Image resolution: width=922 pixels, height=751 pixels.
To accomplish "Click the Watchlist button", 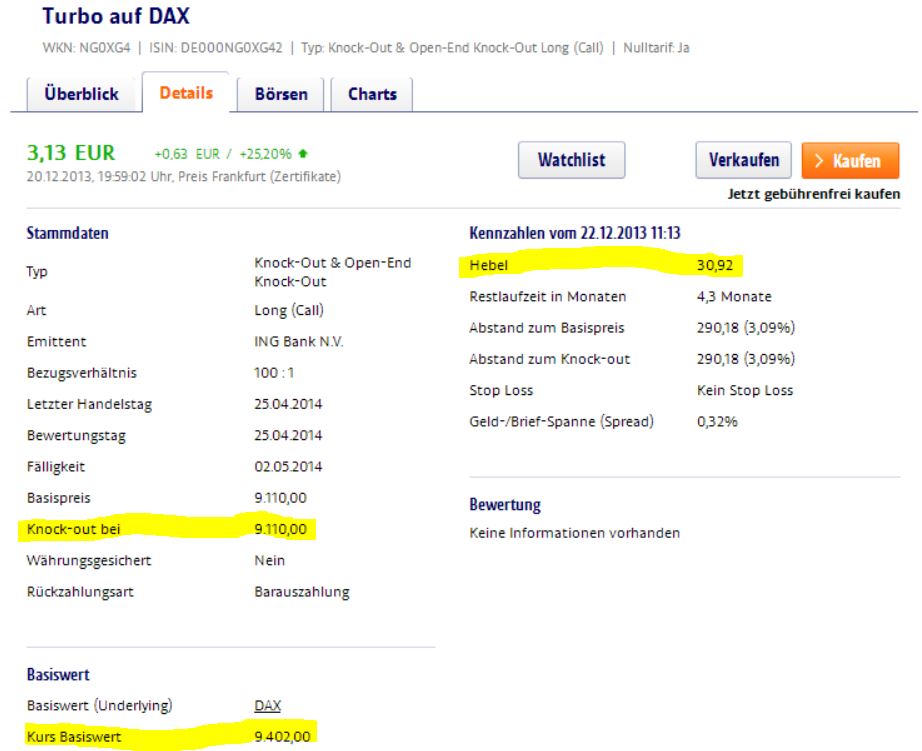I will click(571, 158).
